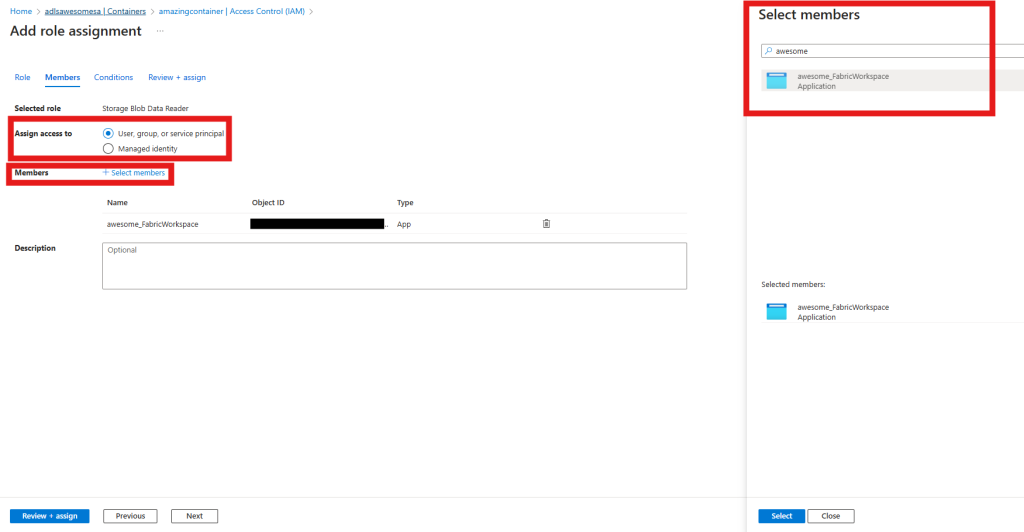Click the Review + assign button
The height and width of the screenshot is (532, 1024).
pos(50,516)
